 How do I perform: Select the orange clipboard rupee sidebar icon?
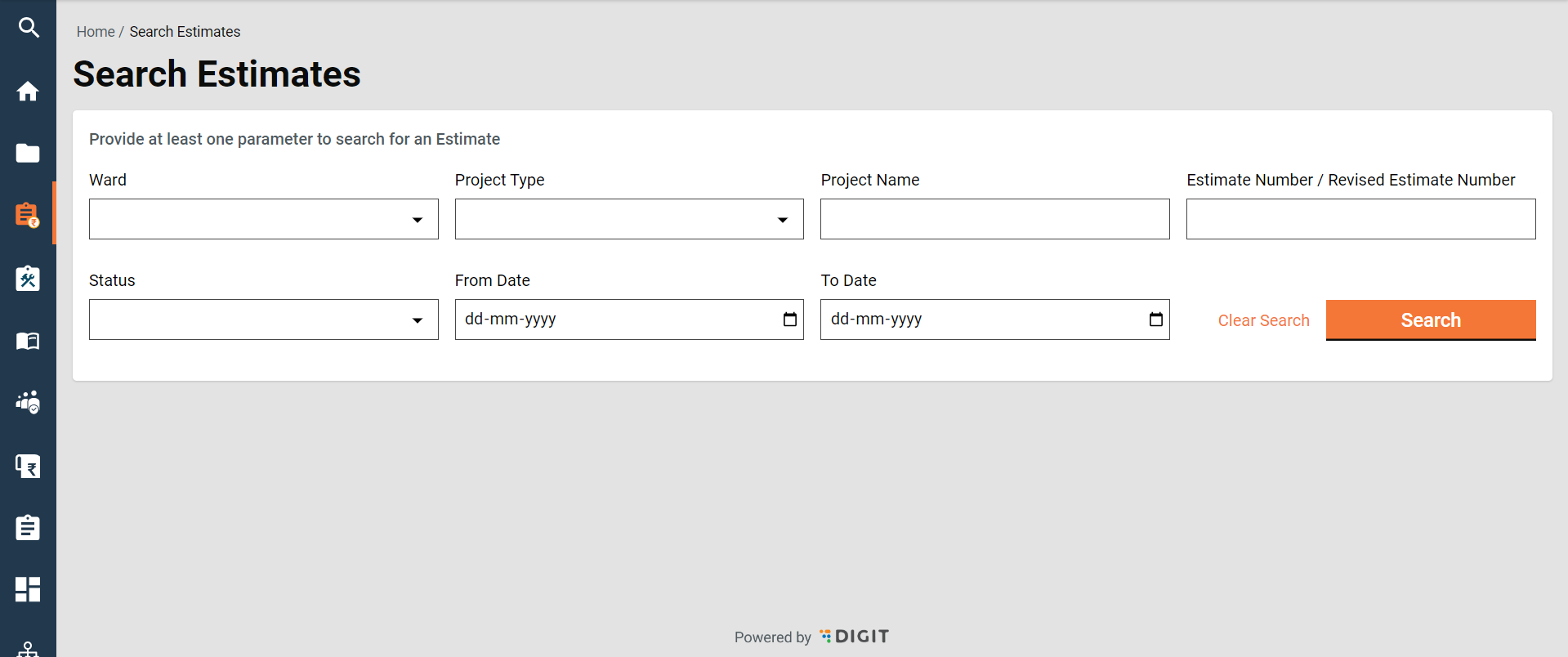(x=28, y=215)
